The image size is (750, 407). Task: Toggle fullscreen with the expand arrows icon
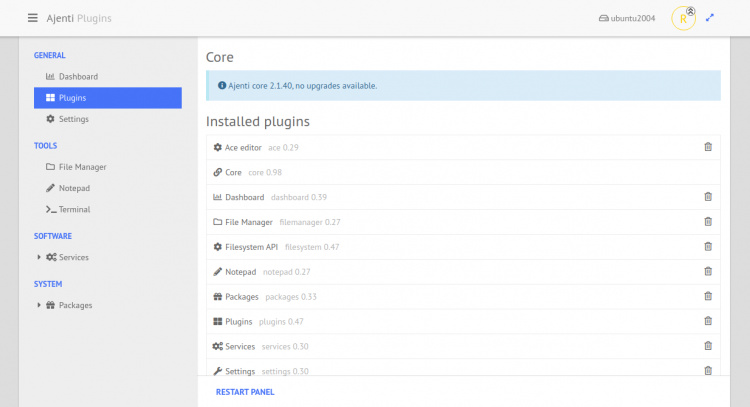pyautogui.click(x=710, y=18)
